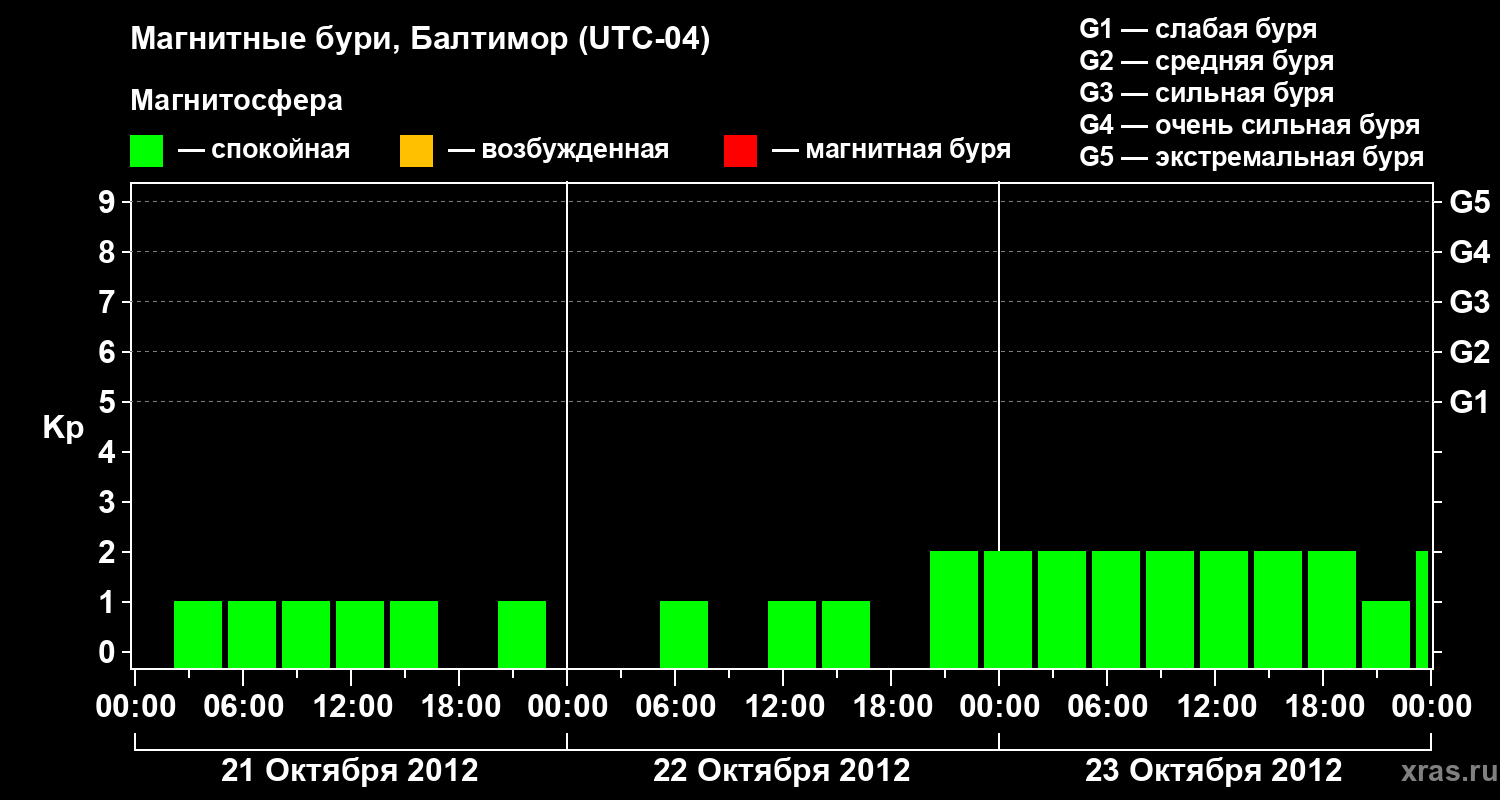This screenshot has height=800, width=1500.
Task: Click the narrow green bar at the chart's right edge
Action: (x=1422, y=609)
